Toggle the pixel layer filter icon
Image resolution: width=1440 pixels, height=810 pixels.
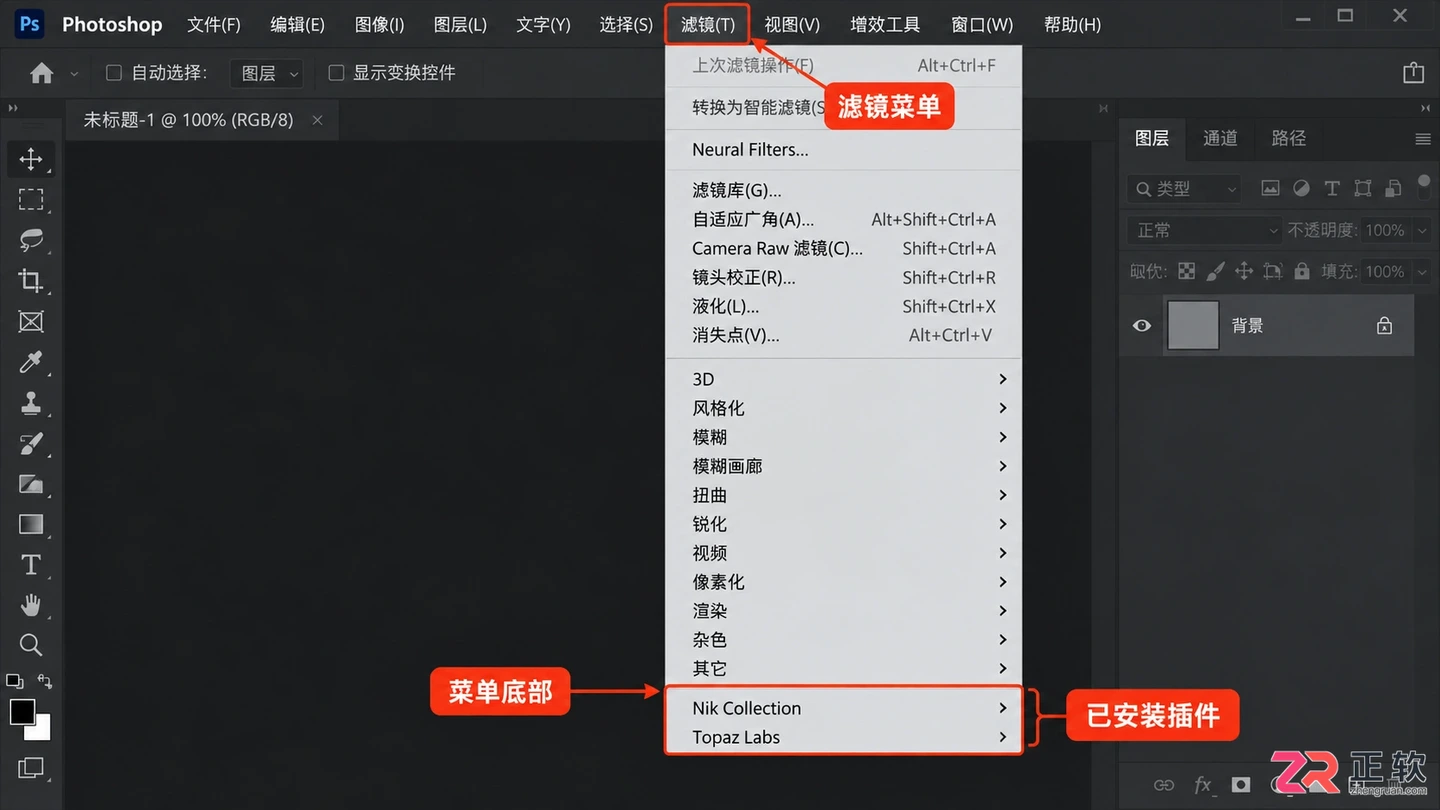pos(1270,188)
